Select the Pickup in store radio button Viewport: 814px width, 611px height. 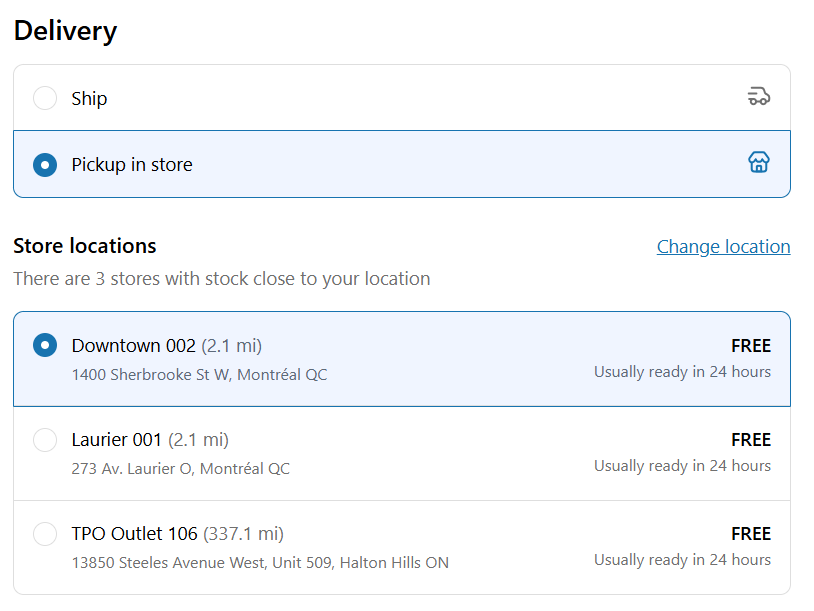pyautogui.click(x=45, y=165)
